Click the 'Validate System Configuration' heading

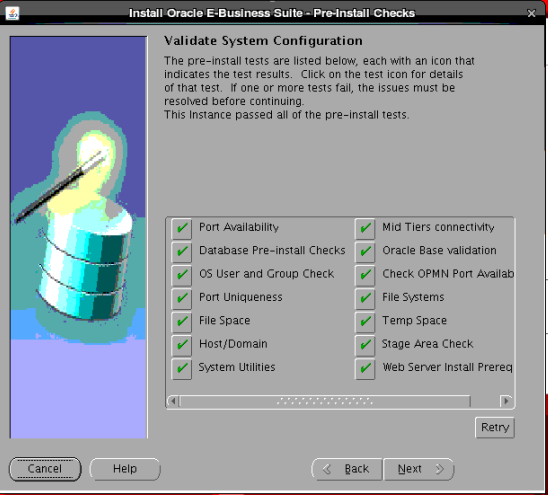click(263, 41)
